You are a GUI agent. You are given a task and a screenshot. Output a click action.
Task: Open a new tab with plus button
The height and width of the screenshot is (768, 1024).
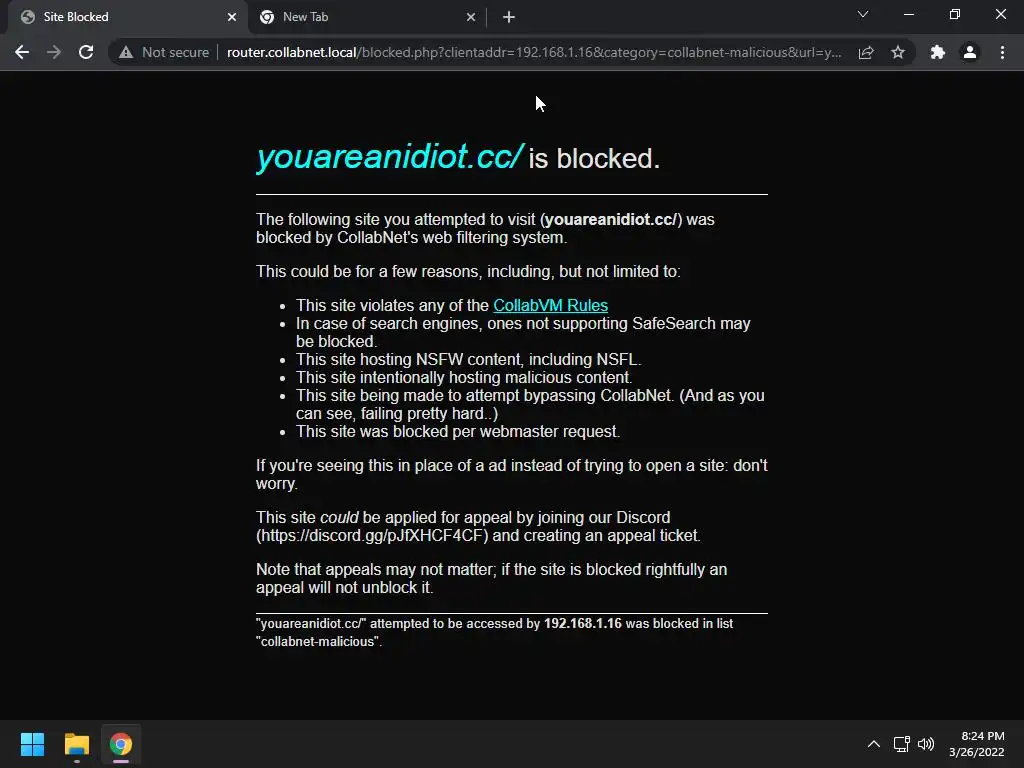[x=509, y=17]
